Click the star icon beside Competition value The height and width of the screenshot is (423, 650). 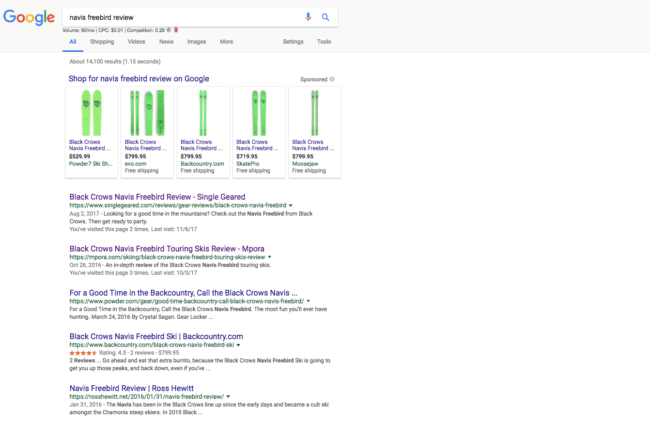click(168, 30)
